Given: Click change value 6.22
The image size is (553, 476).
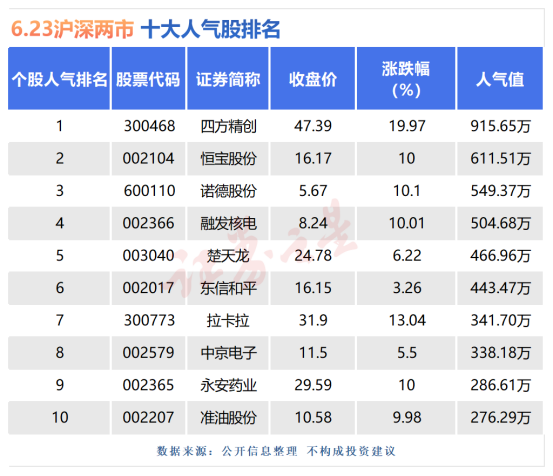Looking at the screenshot, I should point(407,256).
